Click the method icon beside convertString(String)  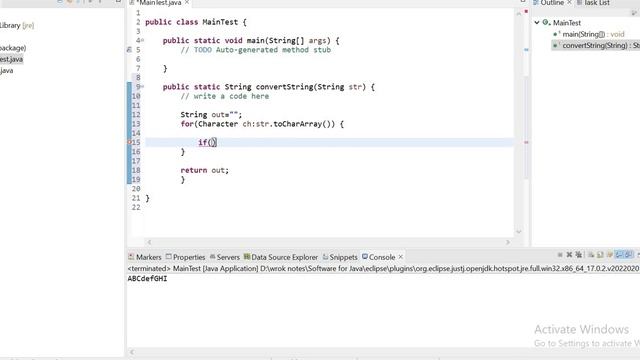point(556,45)
